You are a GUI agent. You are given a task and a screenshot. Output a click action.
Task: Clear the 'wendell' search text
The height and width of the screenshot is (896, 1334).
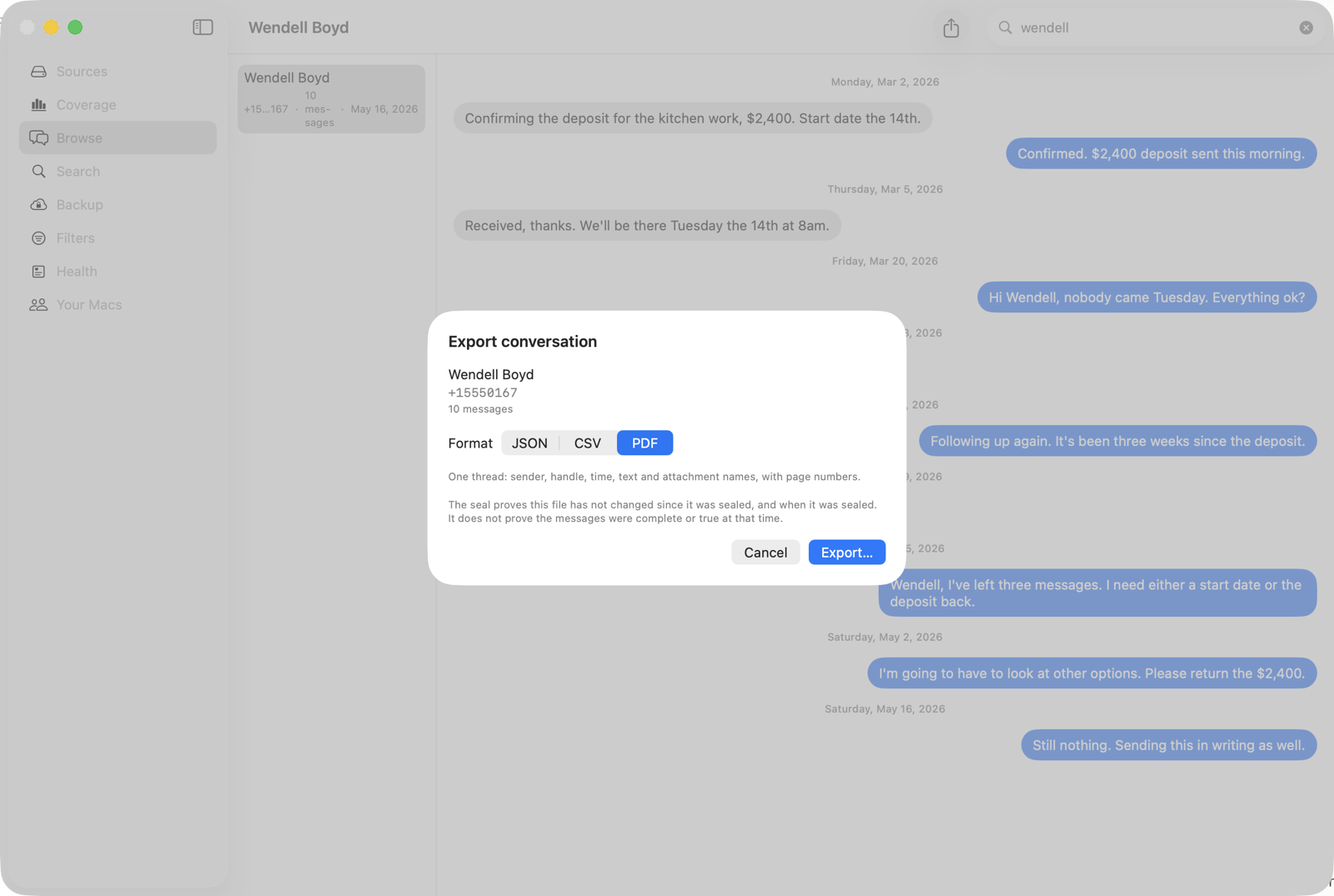[1306, 28]
